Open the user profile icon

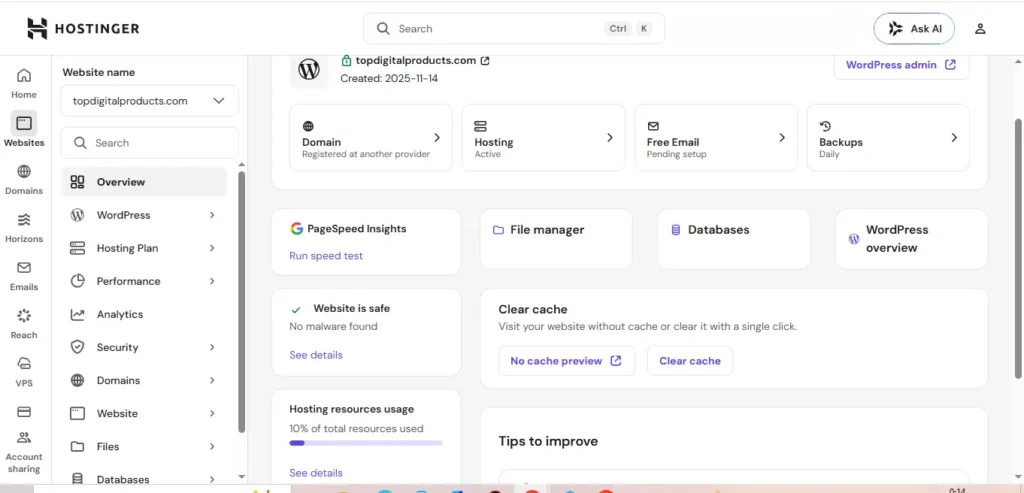point(980,29)
